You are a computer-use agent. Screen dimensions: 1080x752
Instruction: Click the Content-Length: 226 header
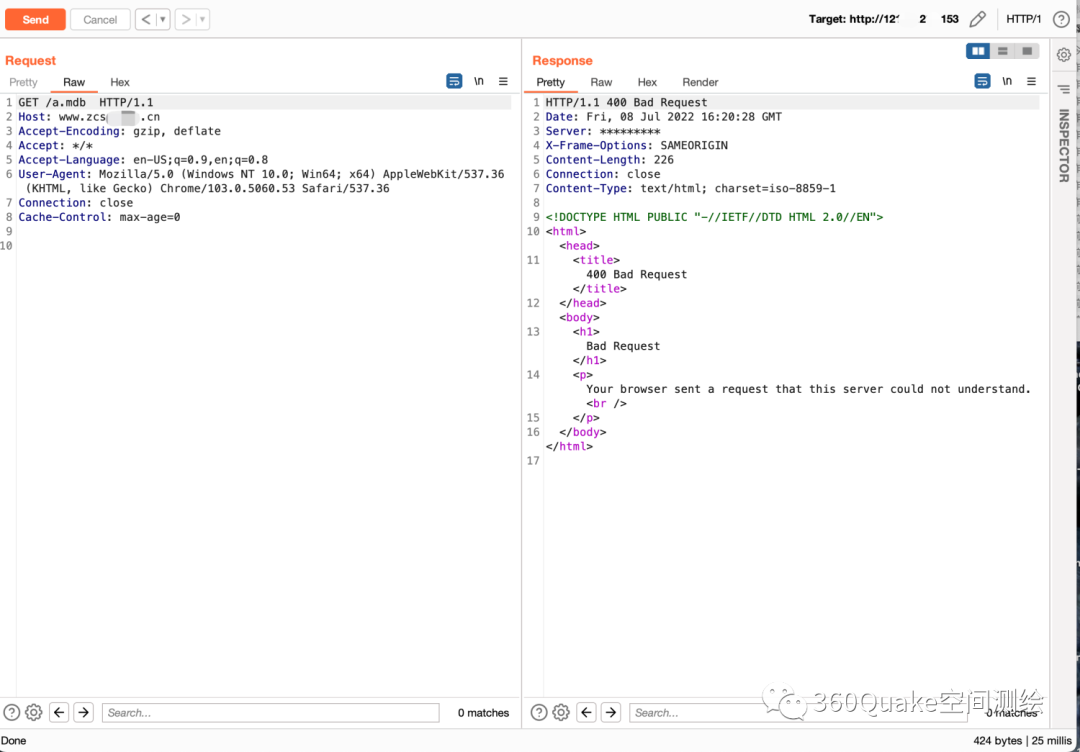[610, 160]
